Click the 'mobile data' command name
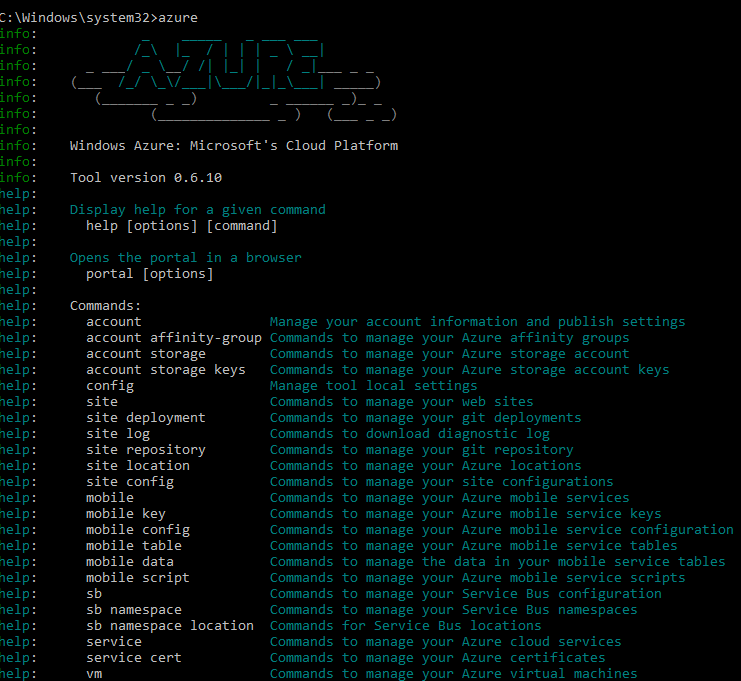Image resolution: width=741 pixels, height=681 pixels. (130, 562)
